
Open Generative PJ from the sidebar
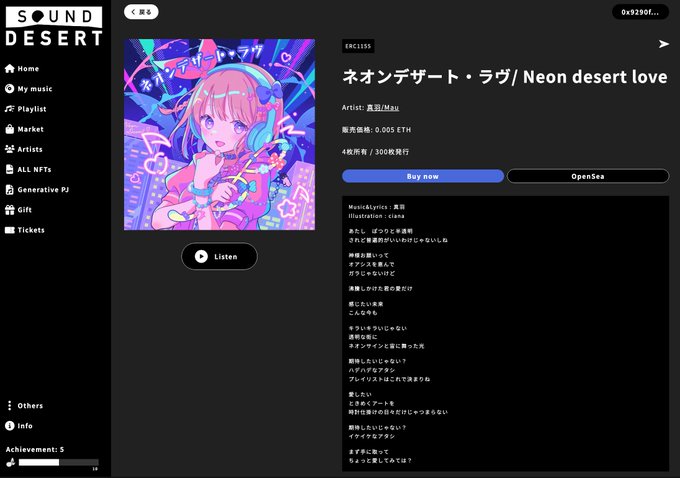37,190
